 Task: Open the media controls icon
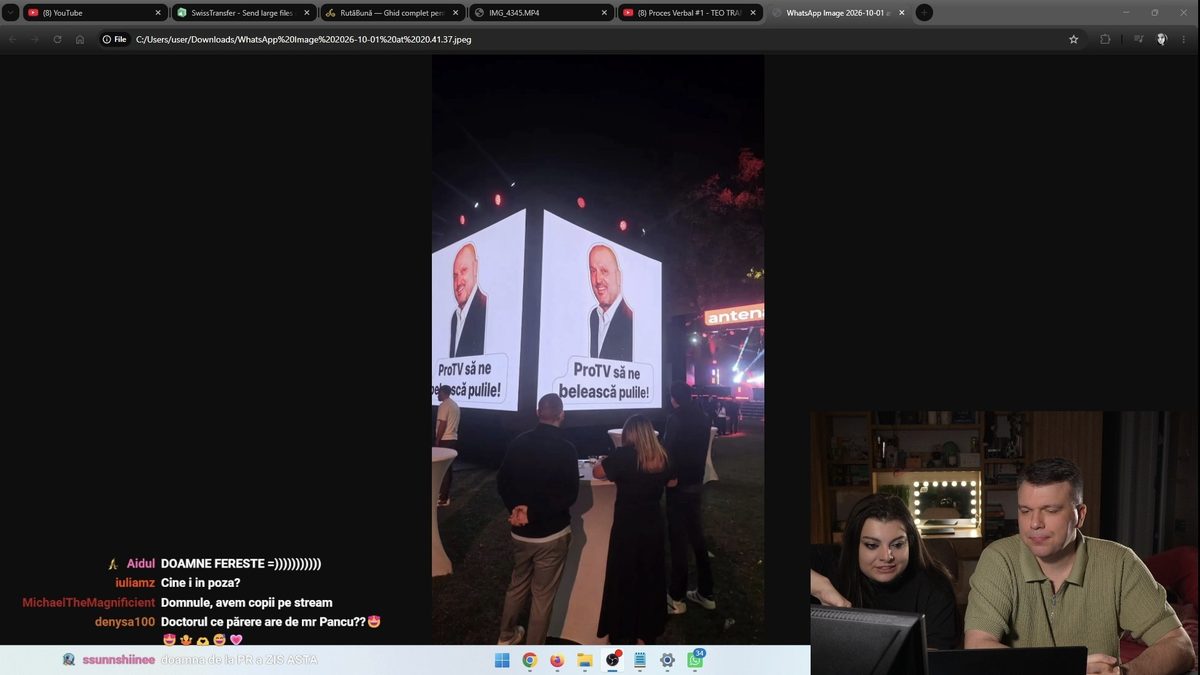pyautogui.click(x=1138, y=39)
